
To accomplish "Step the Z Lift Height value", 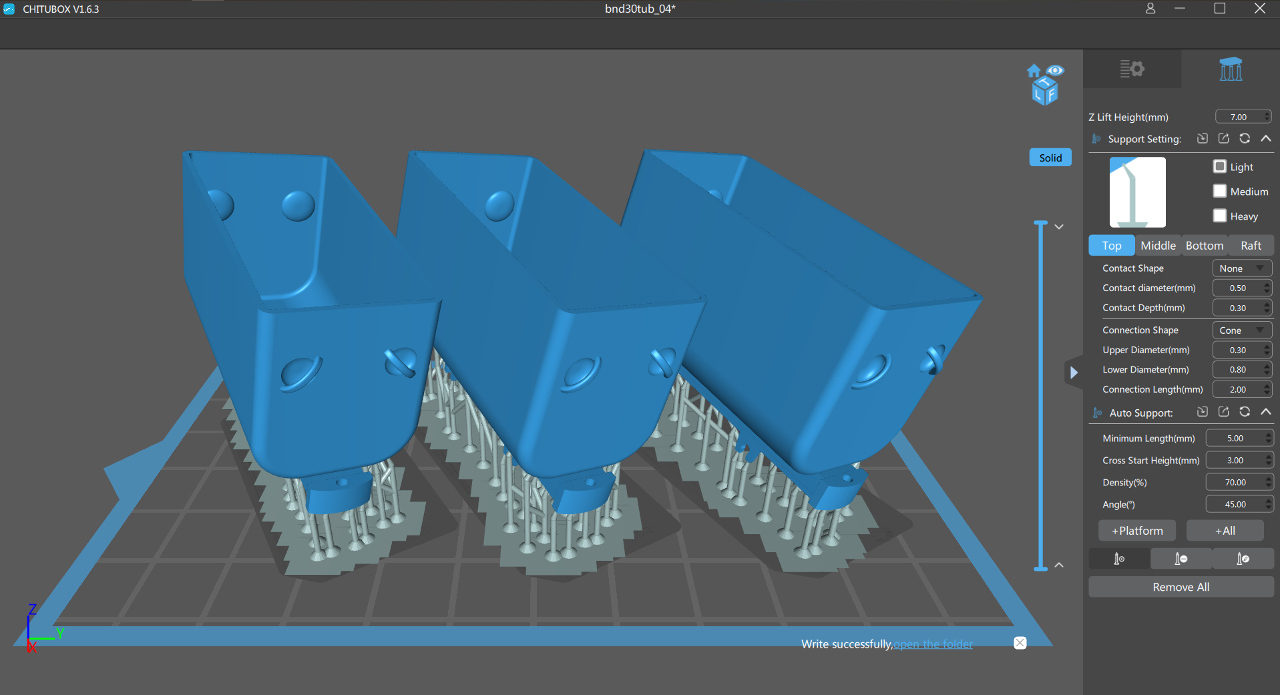I will pyautogui.click(x=1268, y=117).
